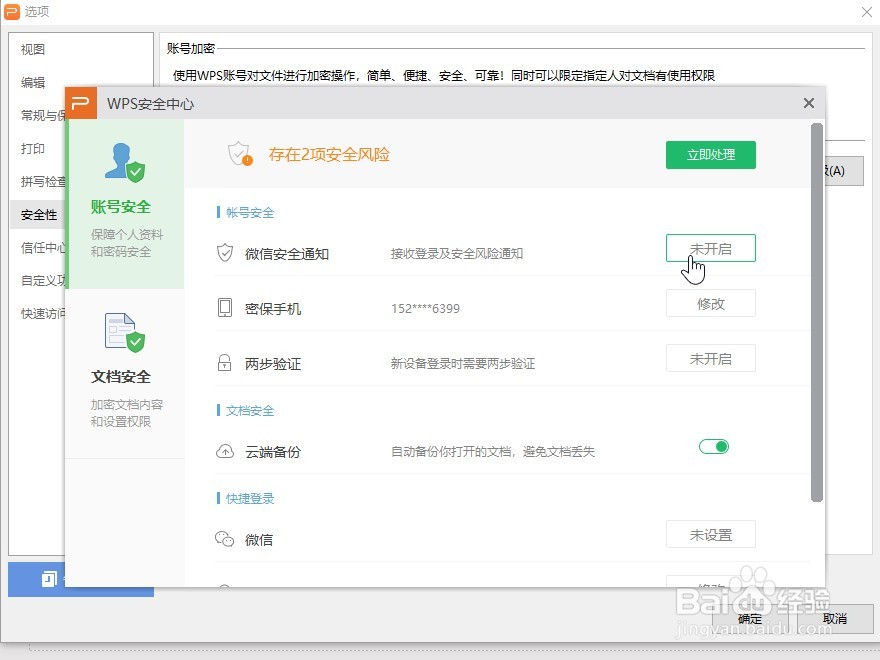The image size is (880, 660).
Task: Open the 账号安全 tab
Action: click(x=125, y=204)
